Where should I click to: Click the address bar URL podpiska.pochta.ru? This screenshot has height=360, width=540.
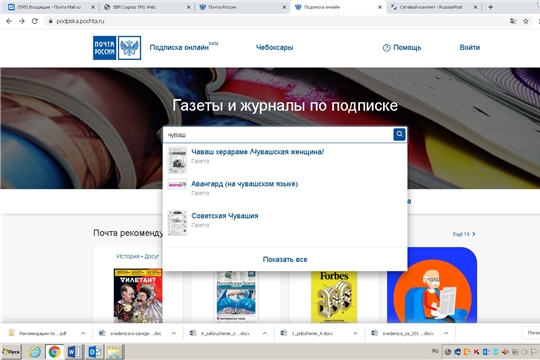click(x=80, y=21)
